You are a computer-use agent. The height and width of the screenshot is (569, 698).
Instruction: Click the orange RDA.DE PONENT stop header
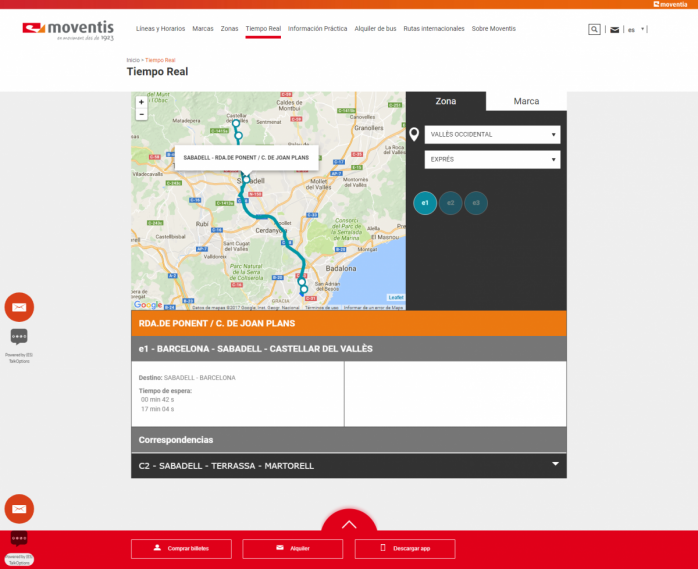tap(349, 323)
